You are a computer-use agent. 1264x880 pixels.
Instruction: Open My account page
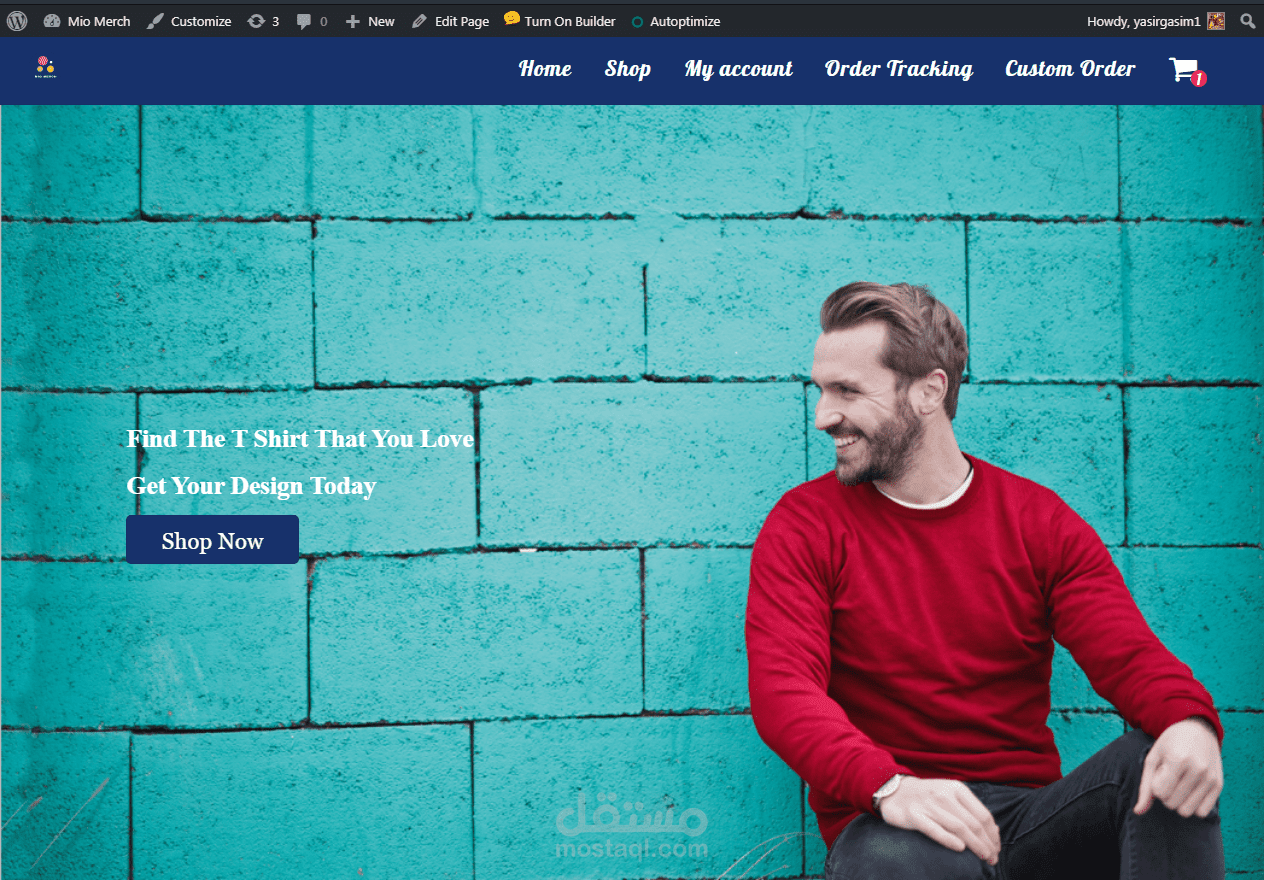point(739,69)
